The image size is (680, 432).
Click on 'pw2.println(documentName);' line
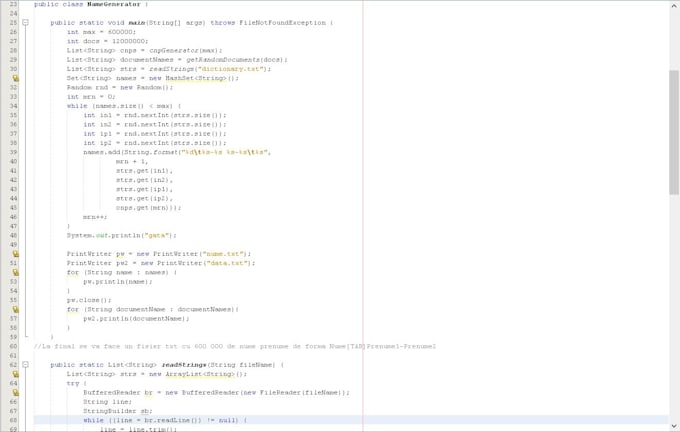click(x=136, y=319)
